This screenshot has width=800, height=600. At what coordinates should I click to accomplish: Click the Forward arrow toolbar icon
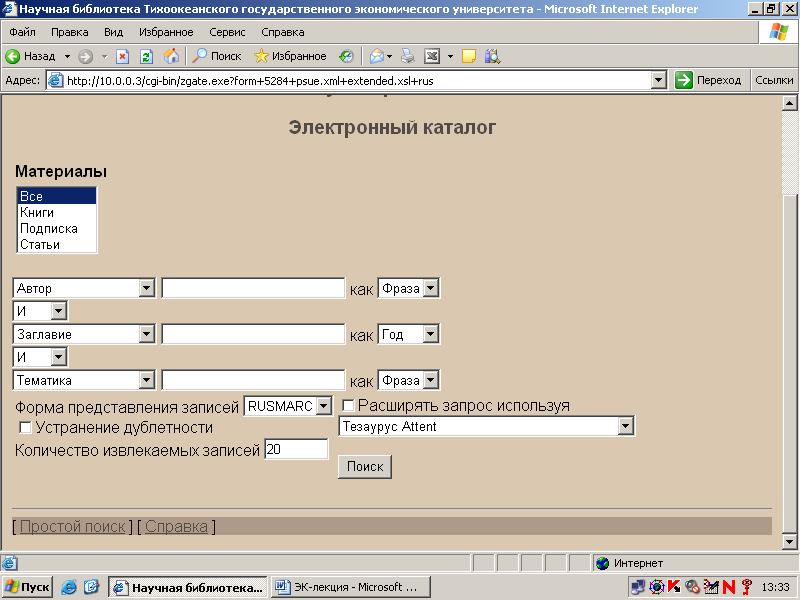click(86, 56)
